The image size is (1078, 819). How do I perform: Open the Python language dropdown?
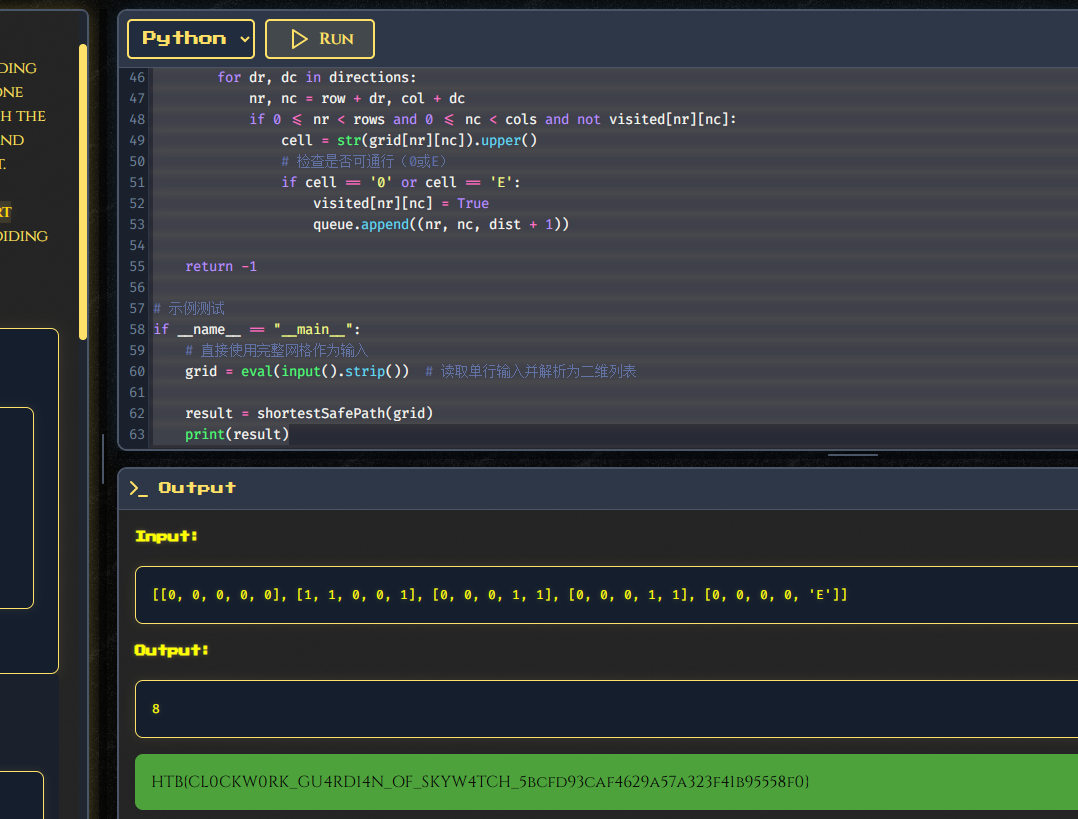[190, 39]
